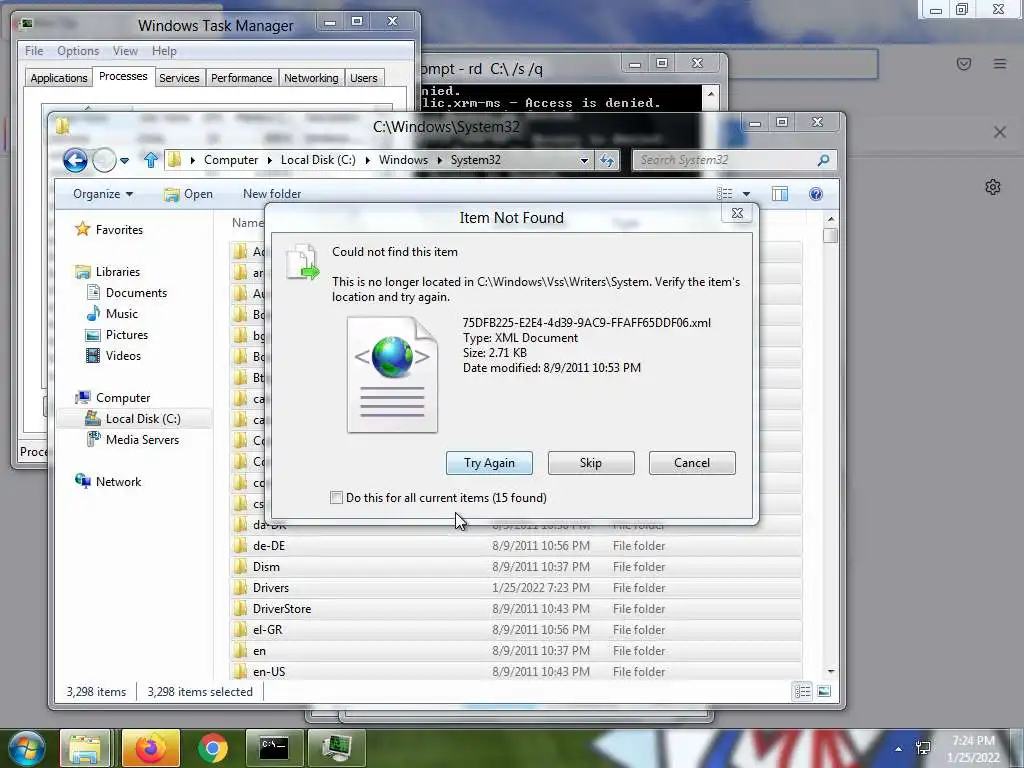This screenshot has height=768, width=1024.
Task: Open Documents library
Action: click(x=136, y=293)
